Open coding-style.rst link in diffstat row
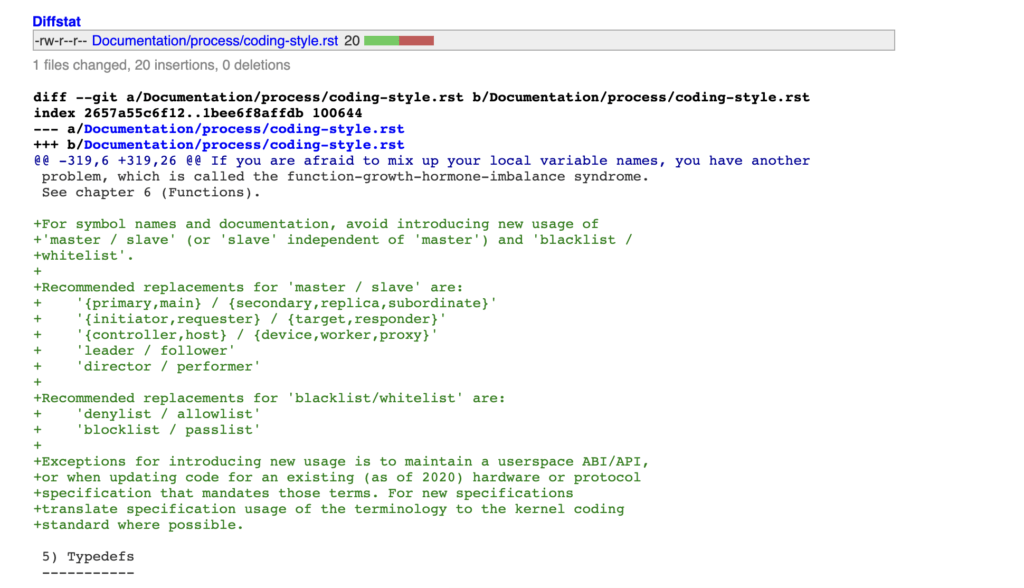The image size is (1024, 588). coord(215,41)
